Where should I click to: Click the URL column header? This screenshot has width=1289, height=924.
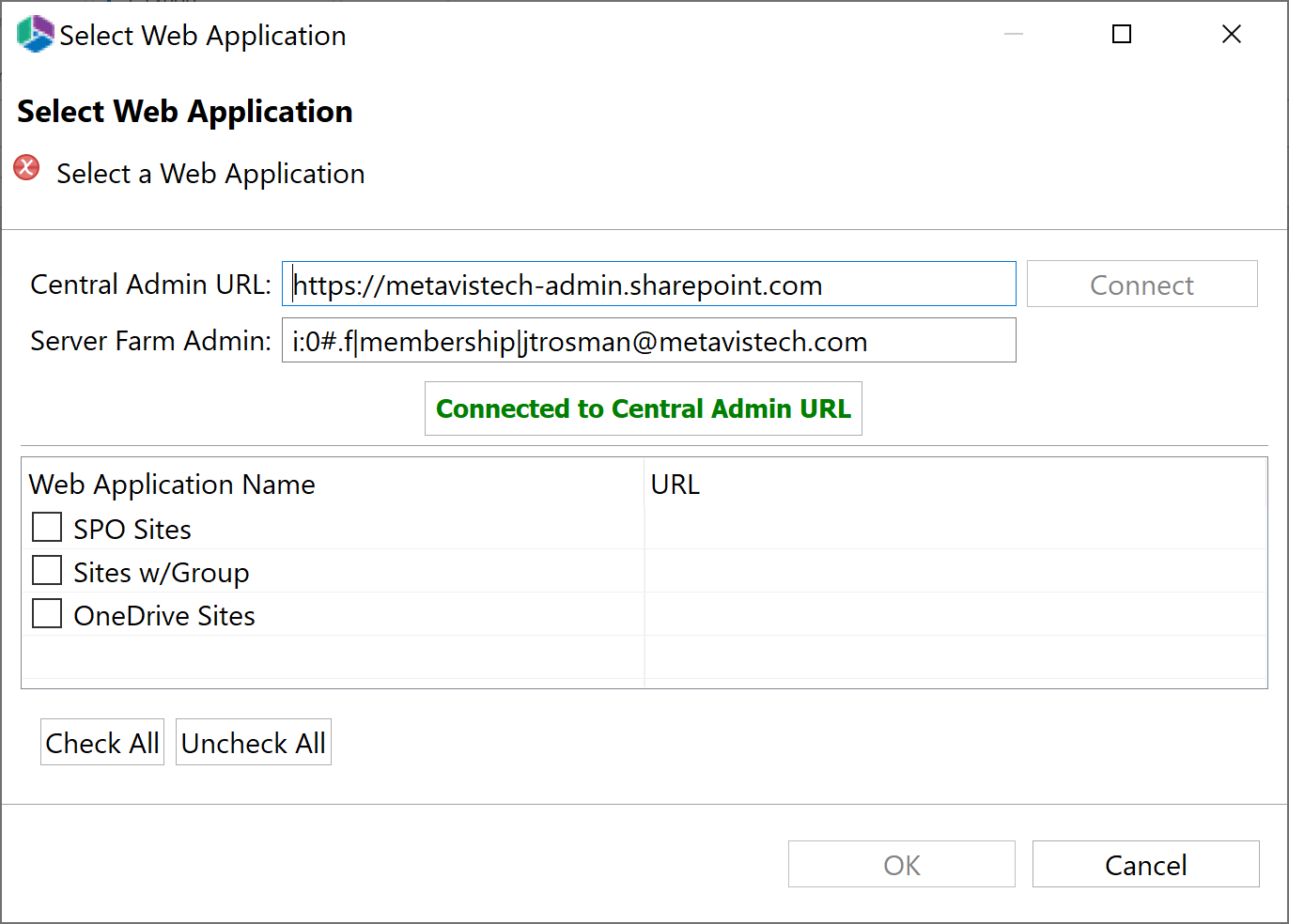click(x=676, y=484)
